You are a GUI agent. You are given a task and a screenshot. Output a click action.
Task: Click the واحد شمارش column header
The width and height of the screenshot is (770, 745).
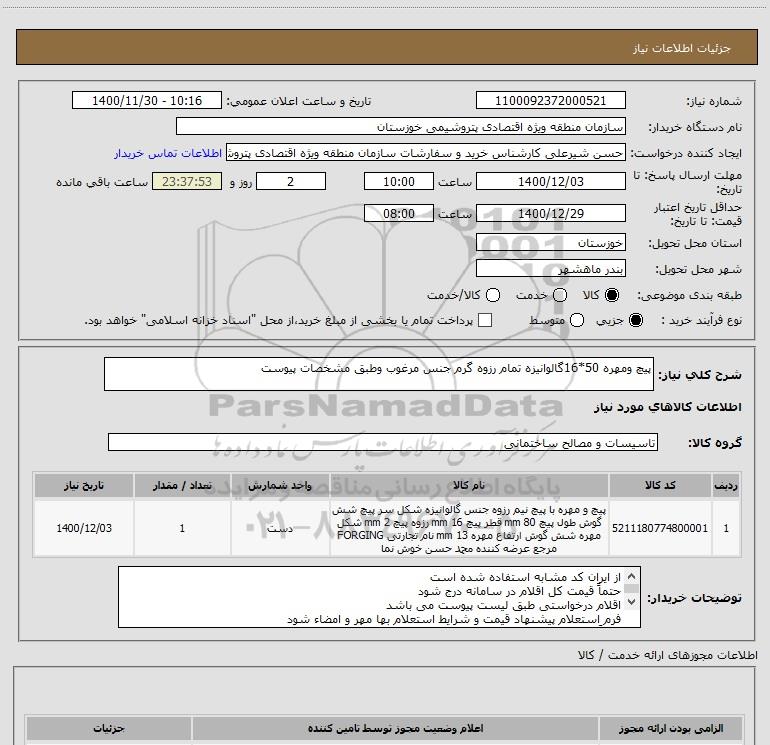[280, 485]
